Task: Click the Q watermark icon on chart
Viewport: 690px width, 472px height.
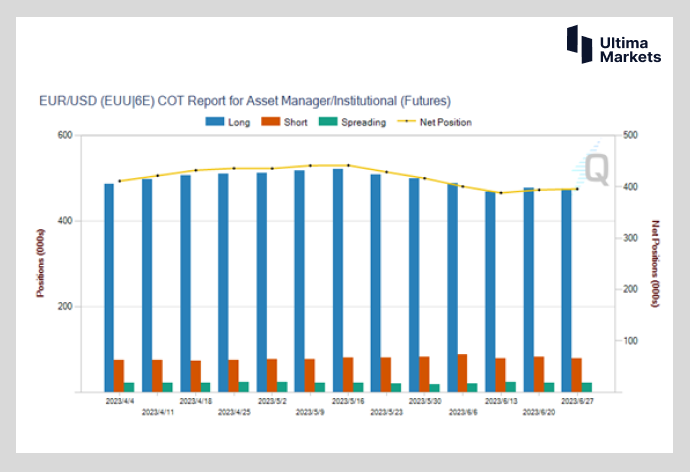Action: pos(596,168)
